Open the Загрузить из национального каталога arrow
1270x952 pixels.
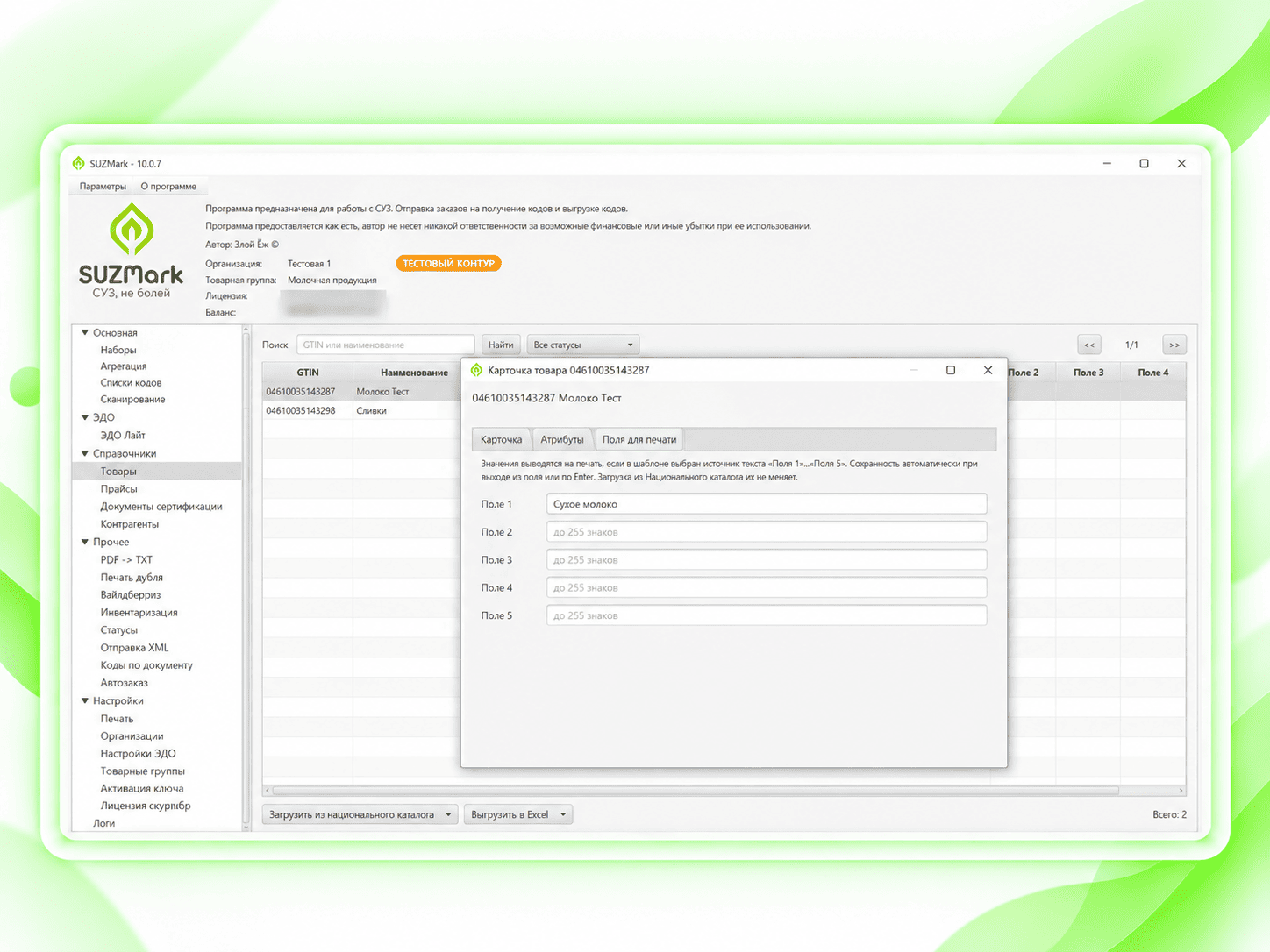pos(448,814)
